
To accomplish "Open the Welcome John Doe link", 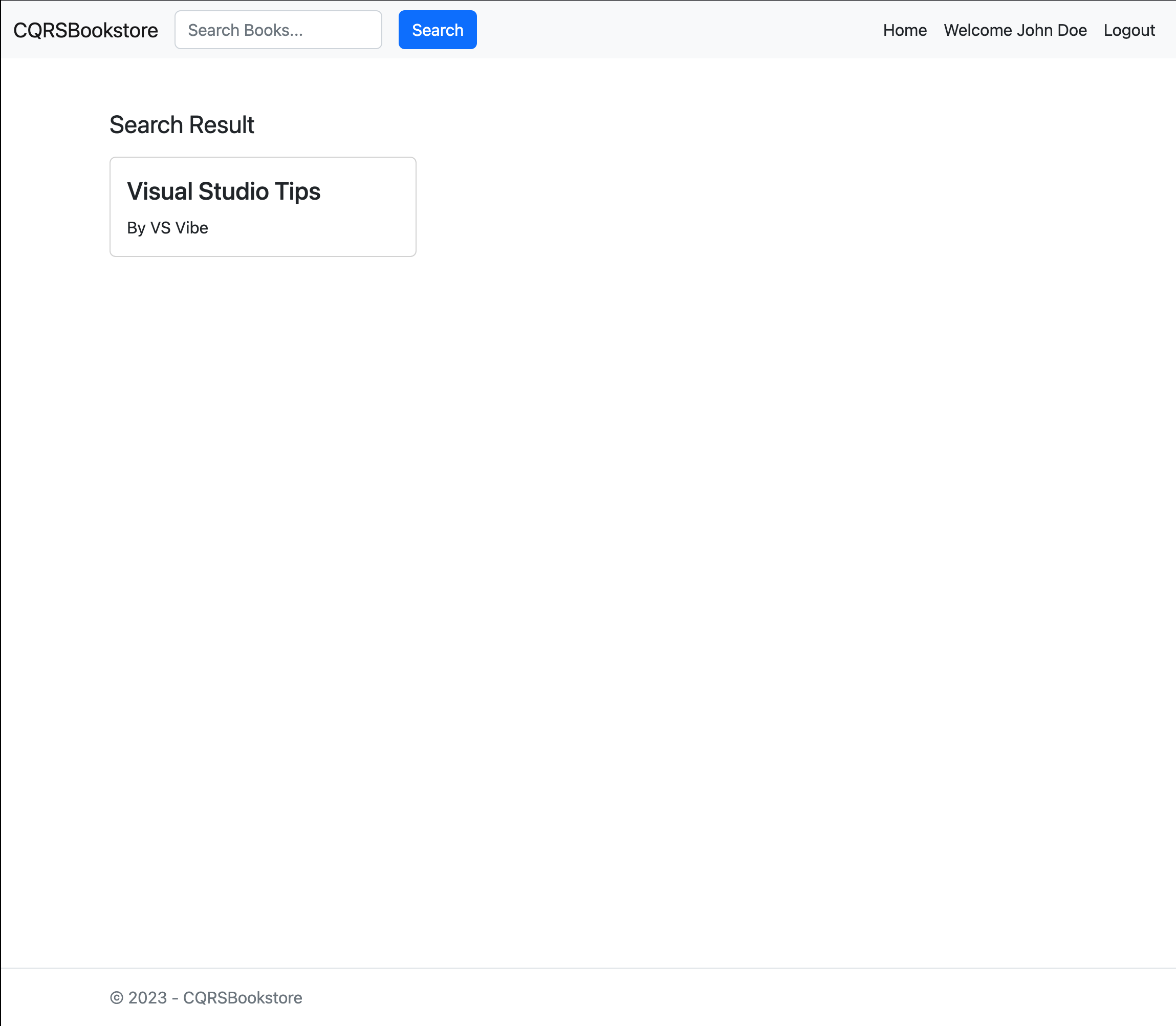I will [1015, 30].
